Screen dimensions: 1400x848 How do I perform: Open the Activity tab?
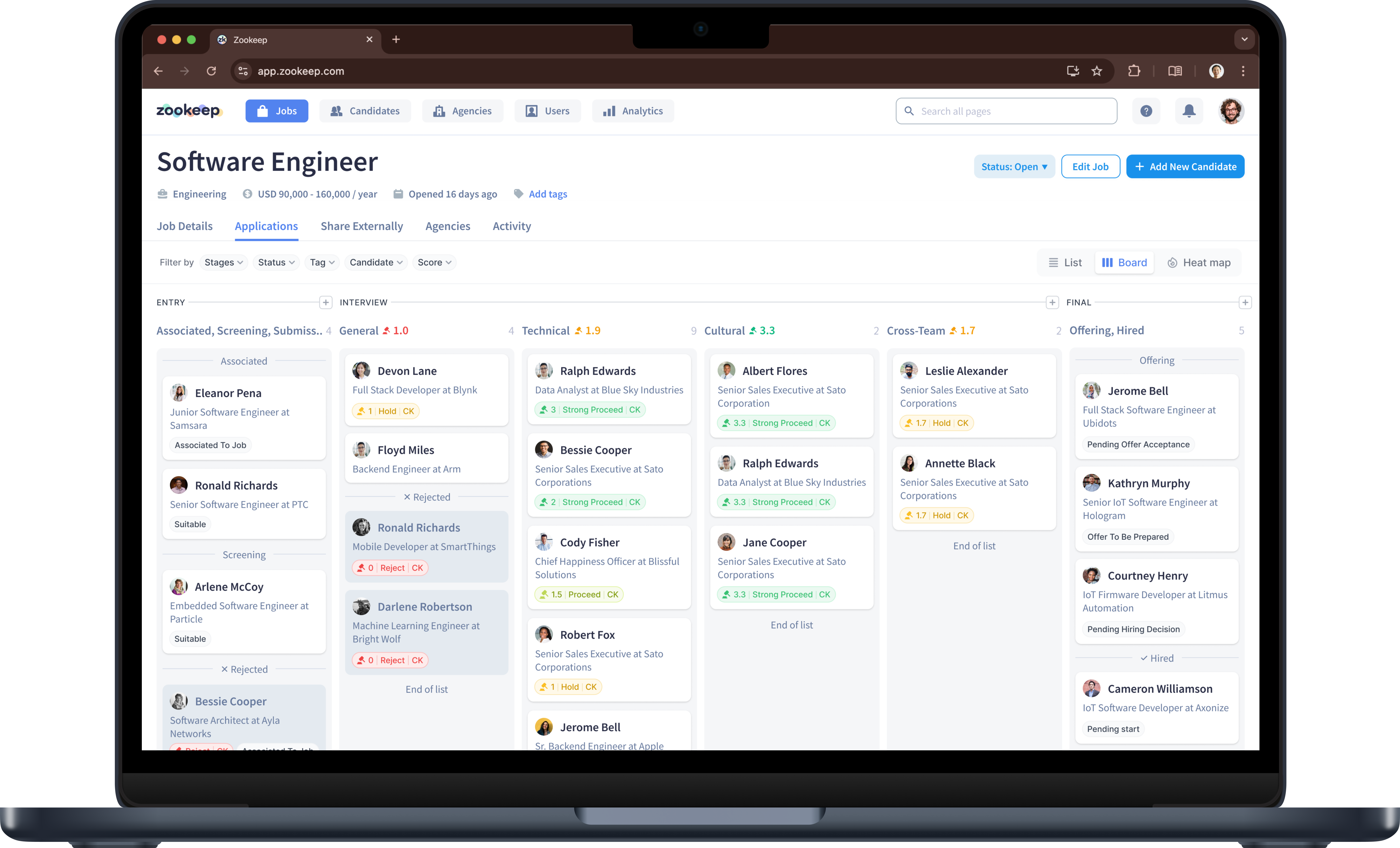coord(512,226)
